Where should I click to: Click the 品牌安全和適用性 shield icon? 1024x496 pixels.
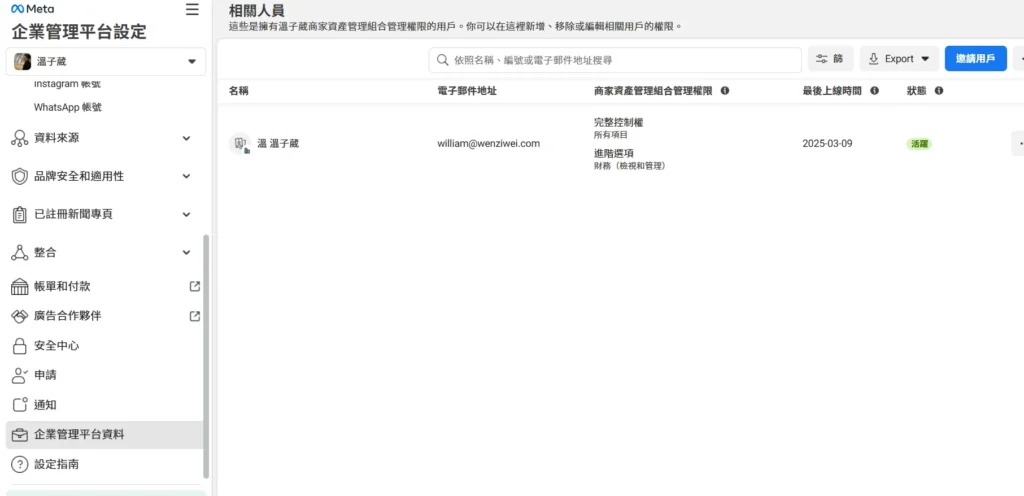[20, 176]
